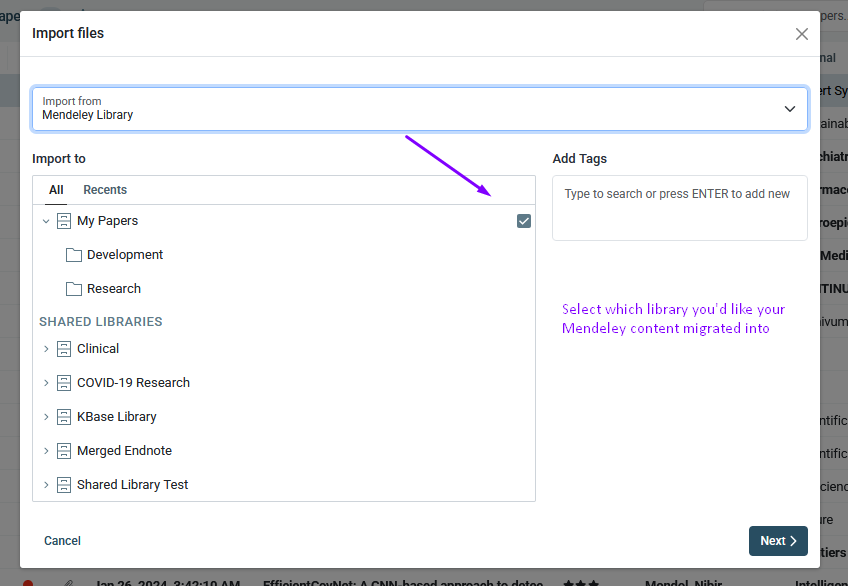Expand the COVID-19 Research library
The height and width of the screenshot is (586, 848).
46,383
